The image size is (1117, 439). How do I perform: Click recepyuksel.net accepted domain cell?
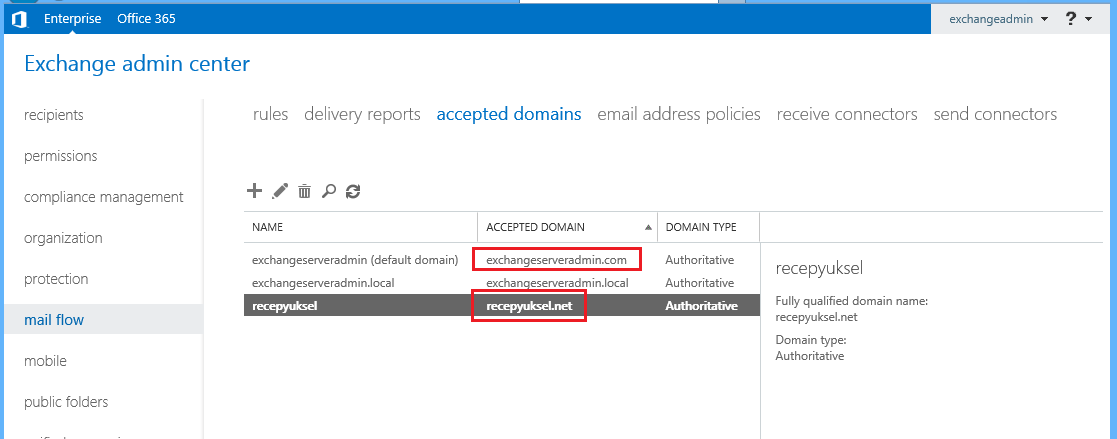point(528,306)
